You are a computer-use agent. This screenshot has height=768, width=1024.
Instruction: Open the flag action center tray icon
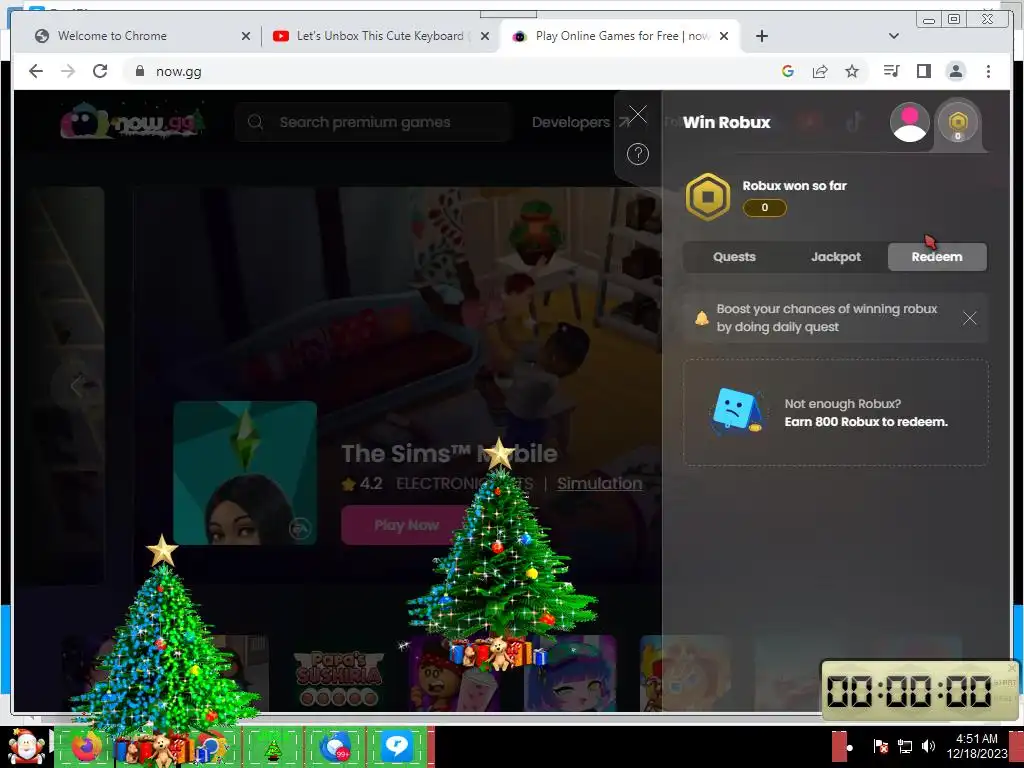click(880, 746)
